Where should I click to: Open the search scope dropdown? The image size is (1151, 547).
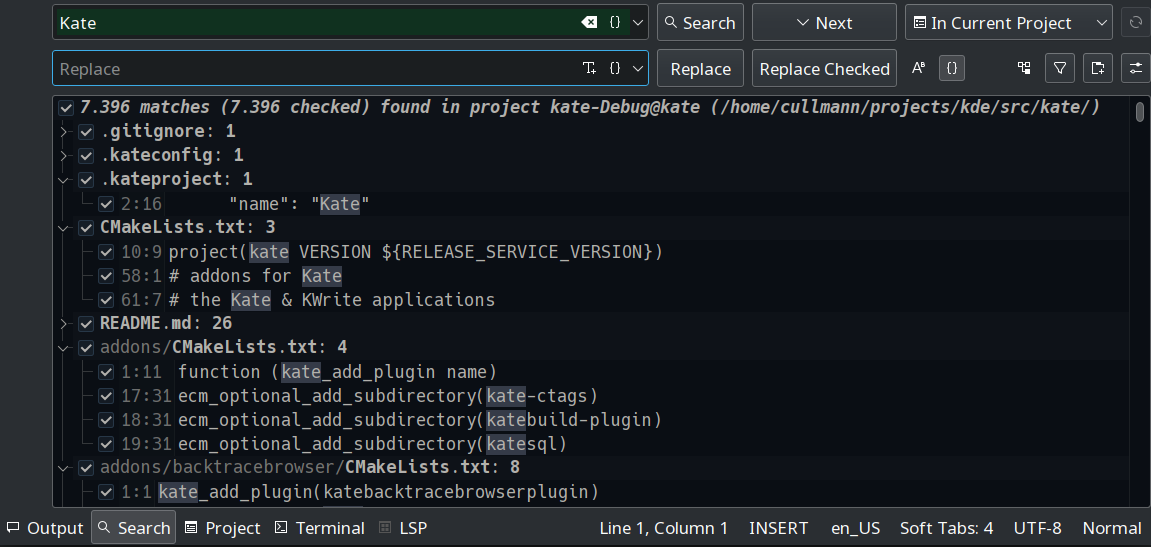(x=1008, y=22)
